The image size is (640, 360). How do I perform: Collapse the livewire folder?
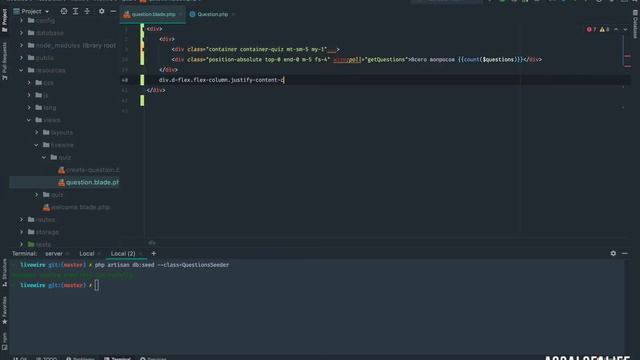(x=37, y=145)
